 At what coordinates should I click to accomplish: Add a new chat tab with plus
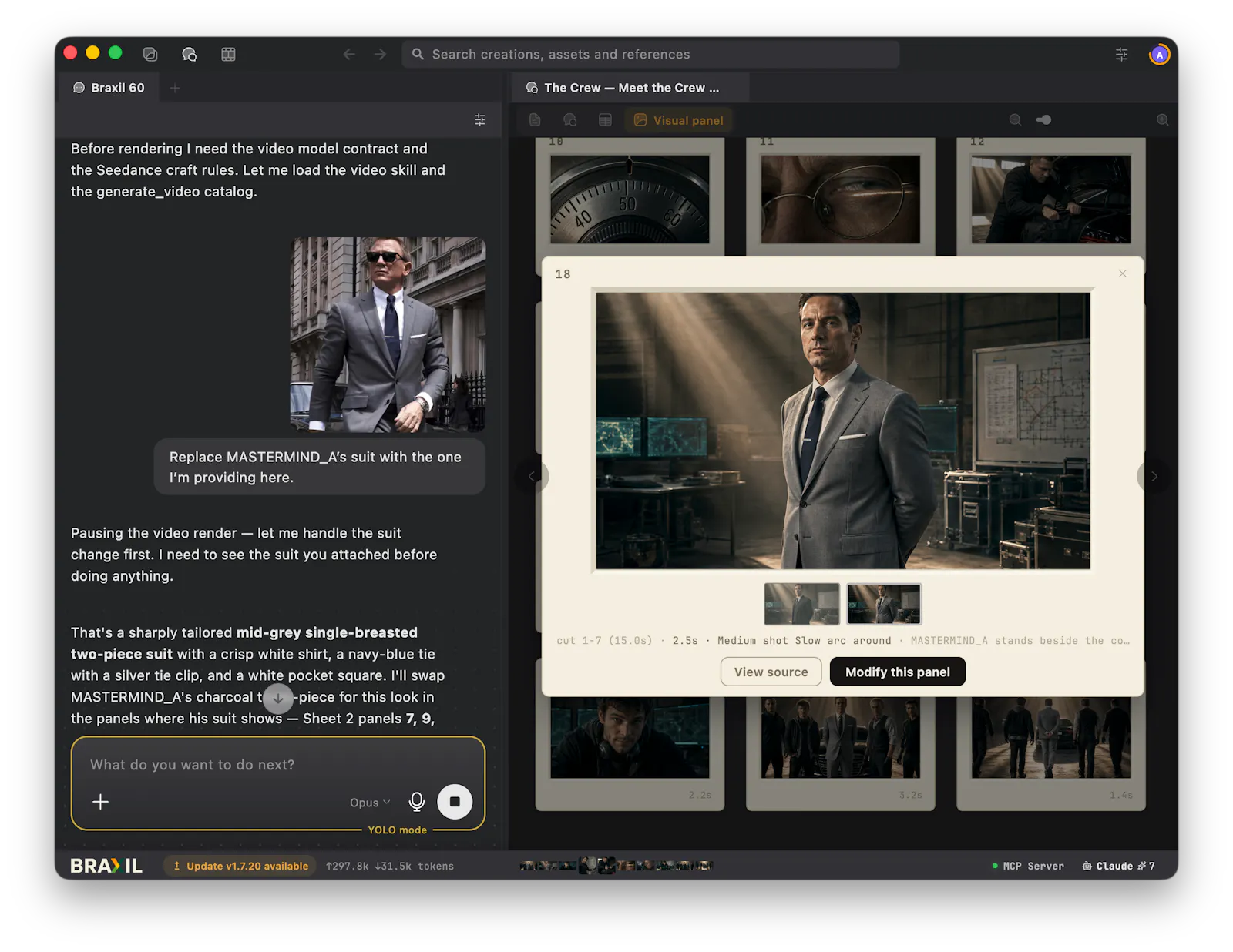(175, 88)
